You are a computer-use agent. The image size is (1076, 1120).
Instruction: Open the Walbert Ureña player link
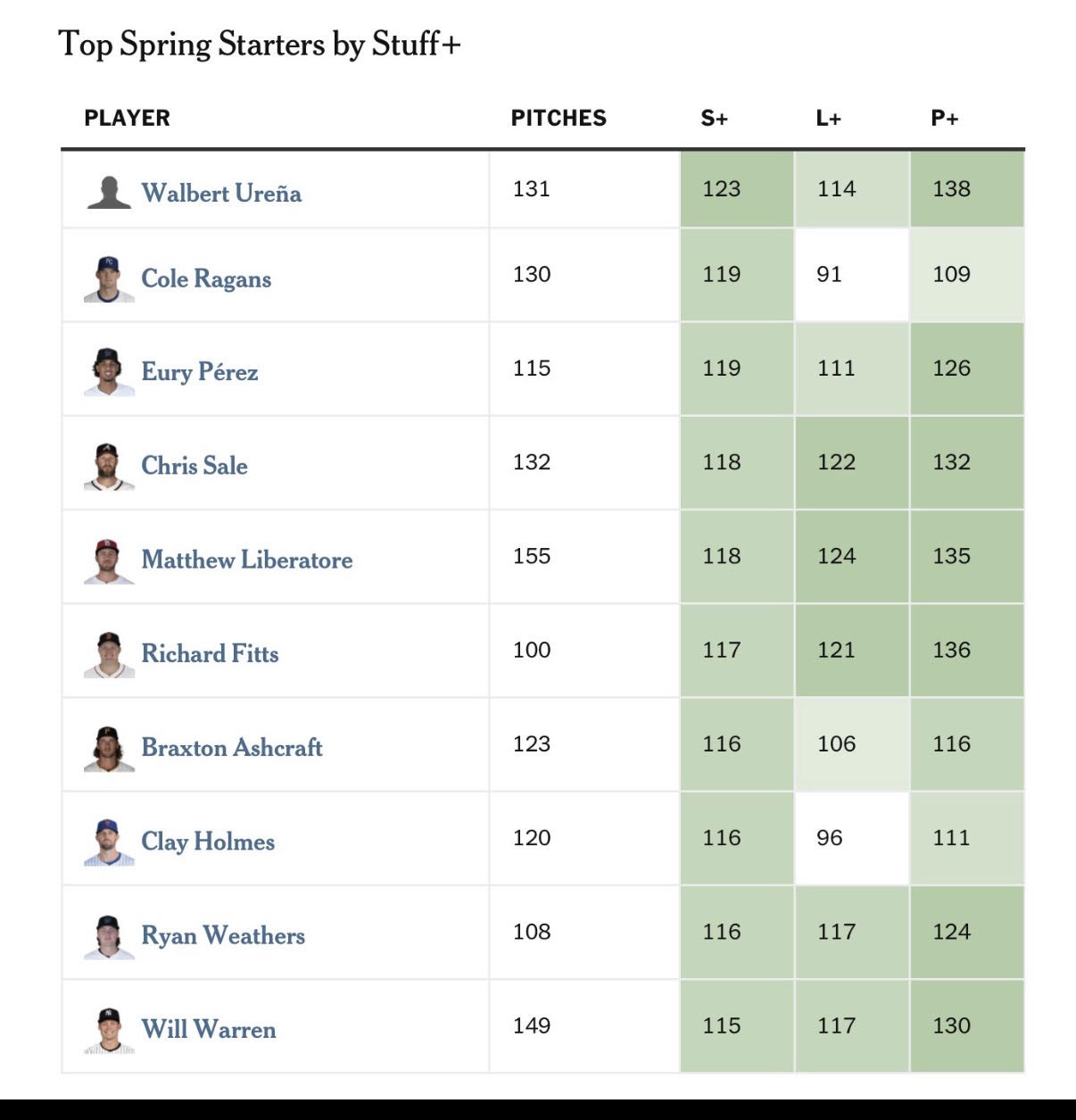pos(221,193)
